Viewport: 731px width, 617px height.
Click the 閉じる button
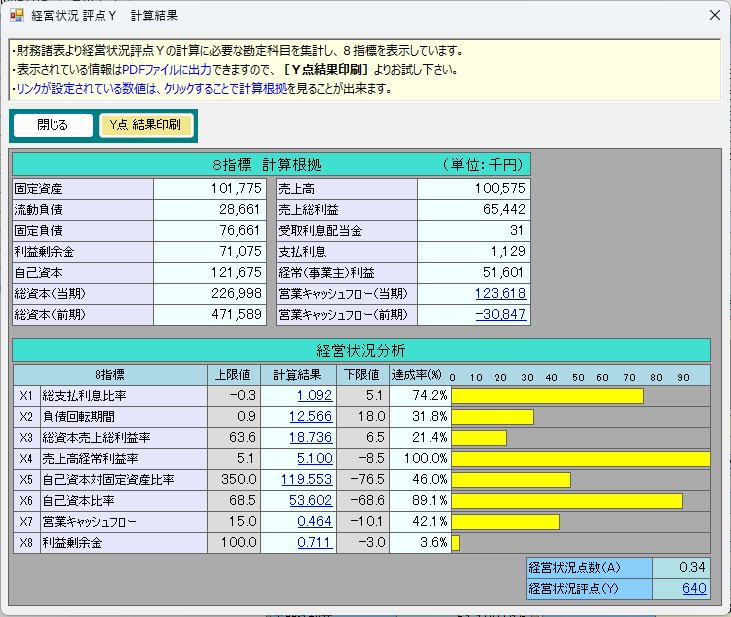(53, 125)
